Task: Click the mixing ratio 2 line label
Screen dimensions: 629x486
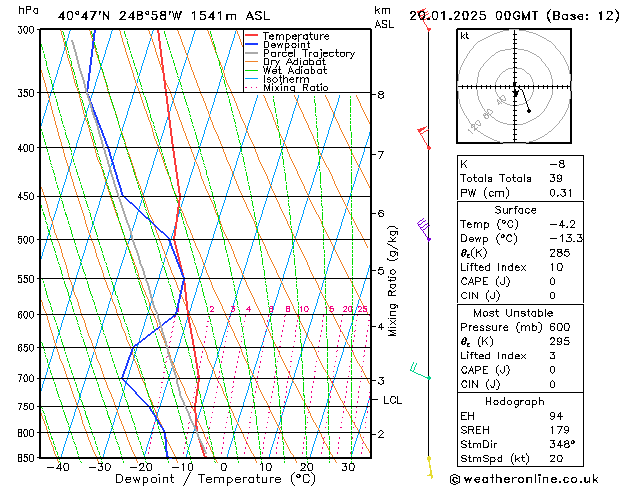Action: (x=212, y=309)
